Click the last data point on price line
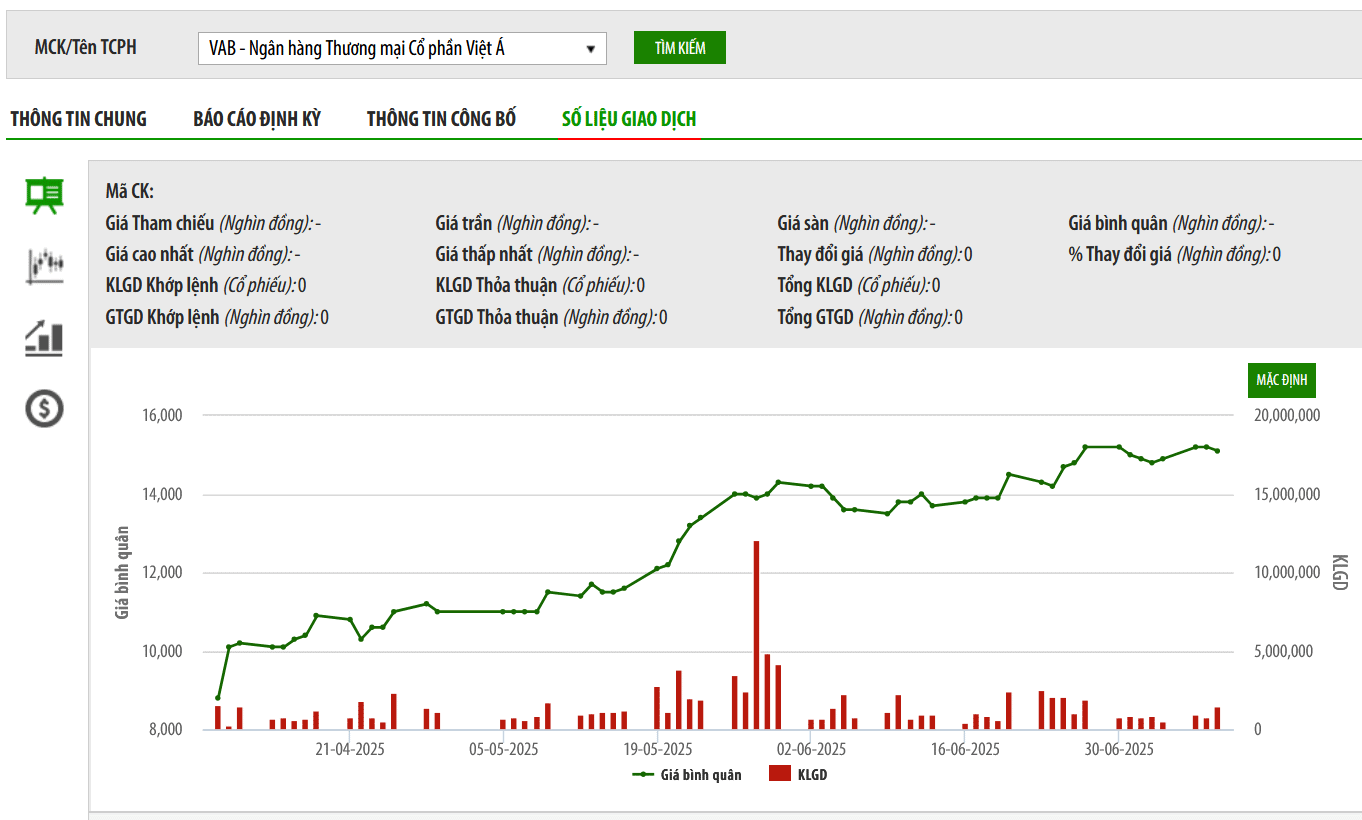Viewport: 1362px width, 820px height. [1217, 451]
